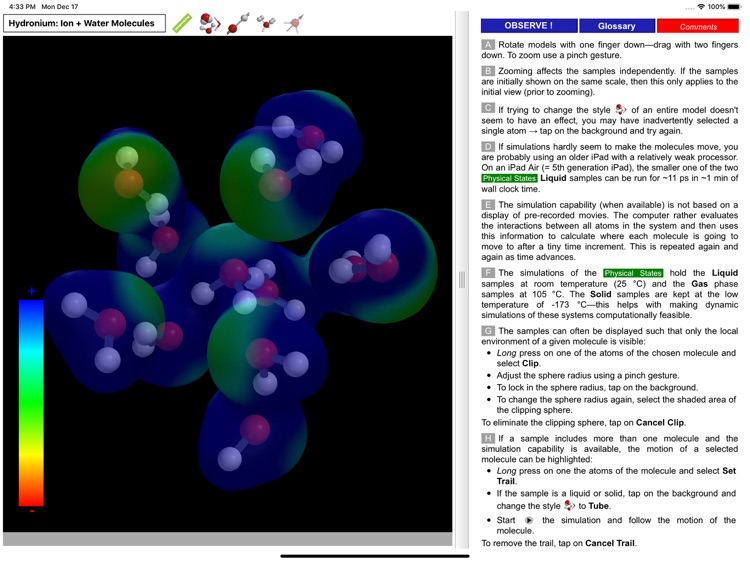Tap the gray 'B' paragraph marker

click(488, 71)
